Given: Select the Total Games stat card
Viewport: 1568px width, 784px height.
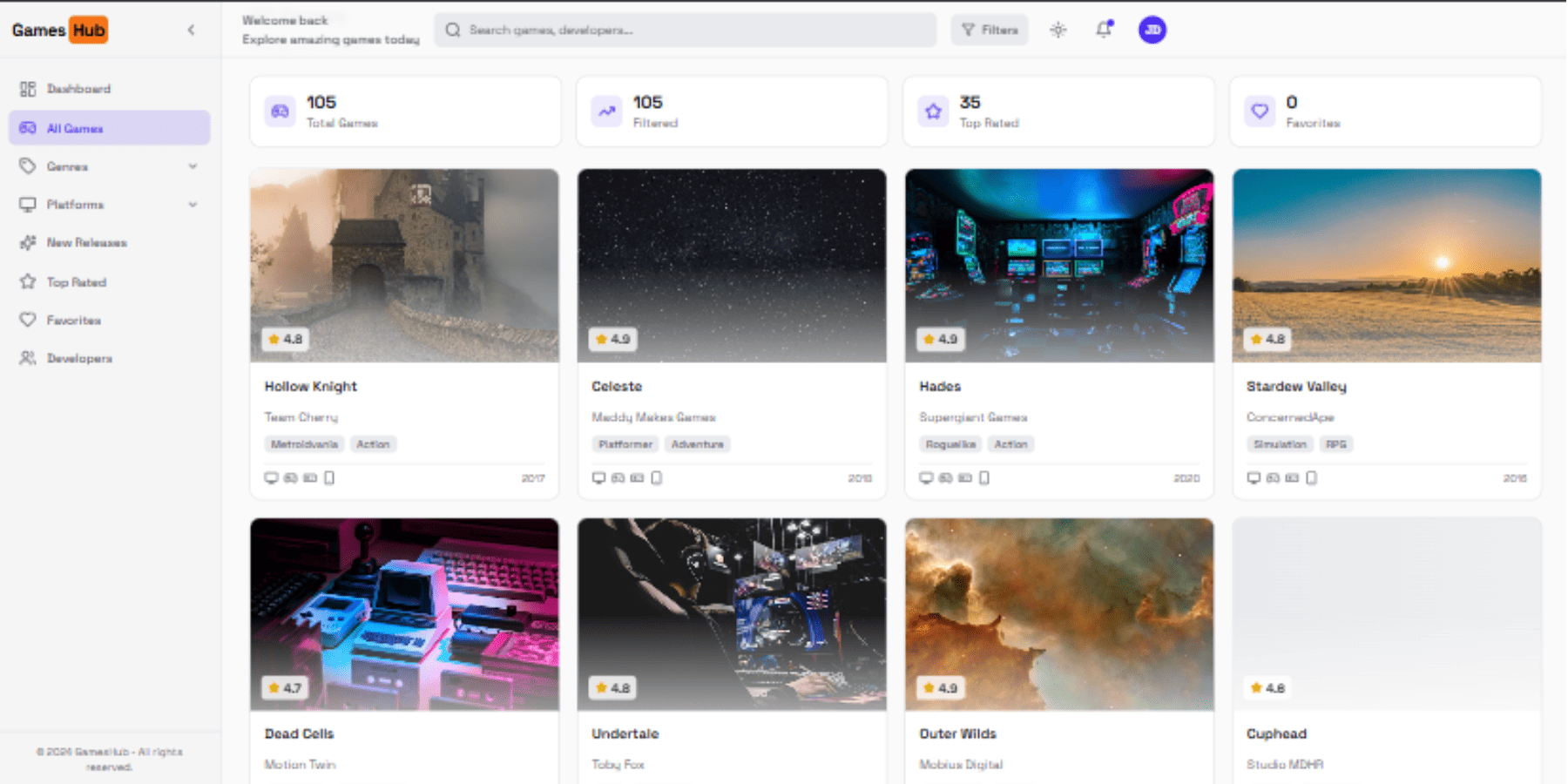Looking at the screenshot, I should point(404,111).
